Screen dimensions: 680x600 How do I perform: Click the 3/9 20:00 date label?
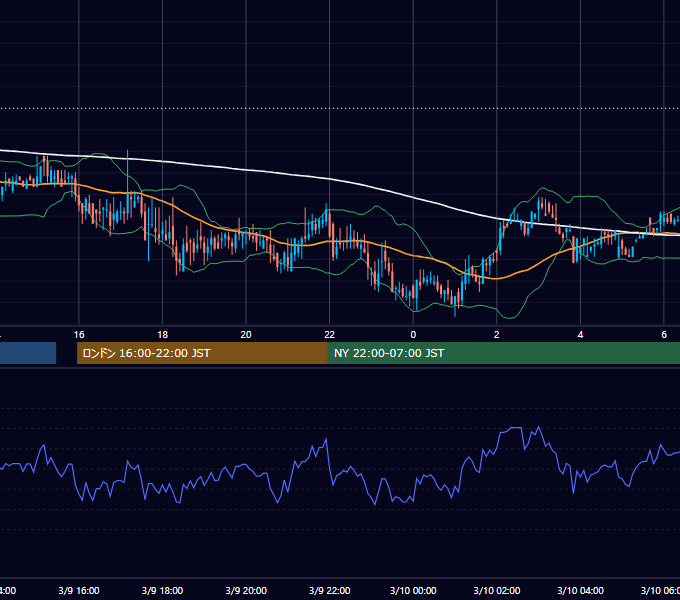(246, 590)
